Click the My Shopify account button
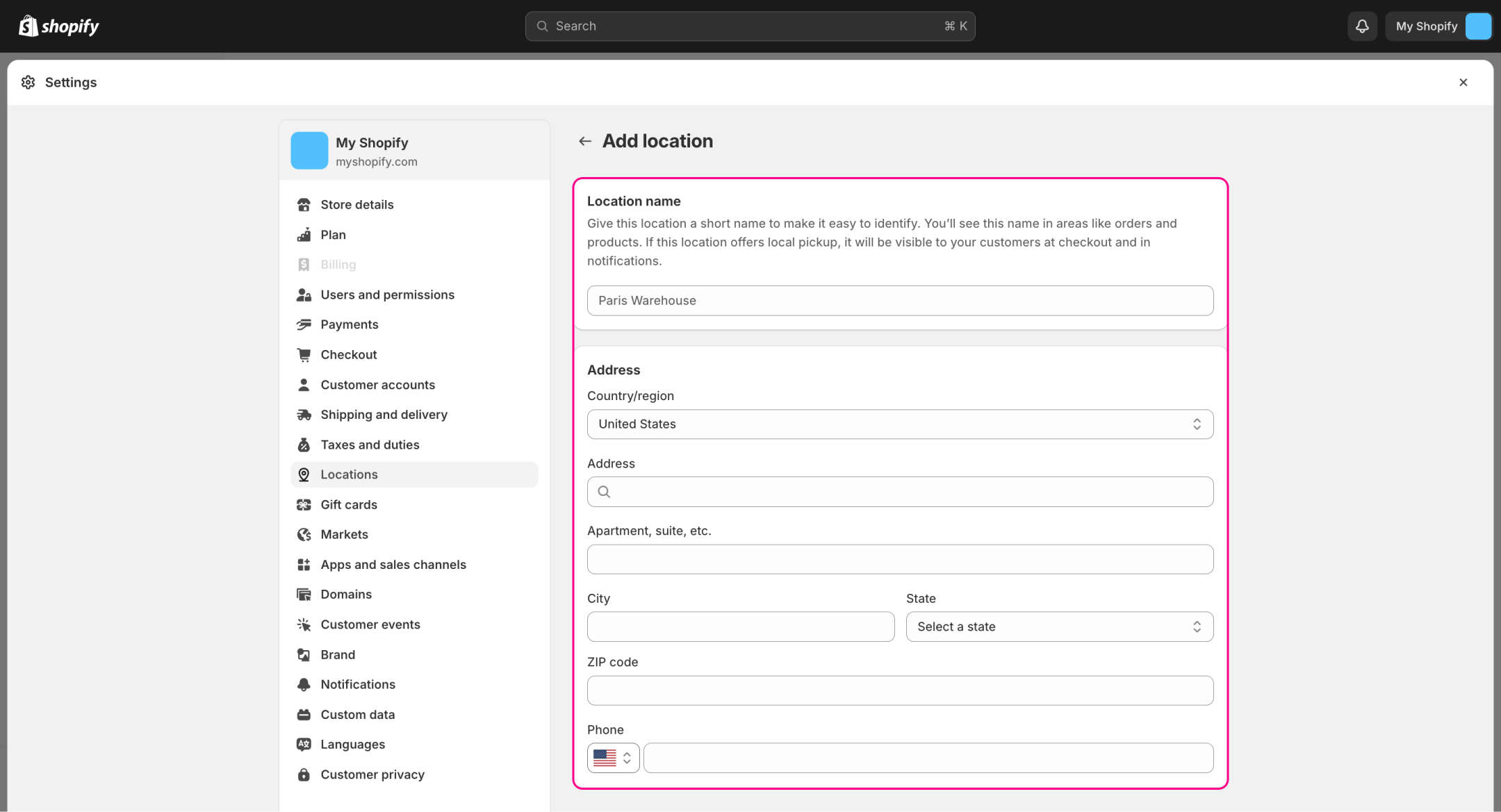1501x812 pixels. (x=1439, y=26)
